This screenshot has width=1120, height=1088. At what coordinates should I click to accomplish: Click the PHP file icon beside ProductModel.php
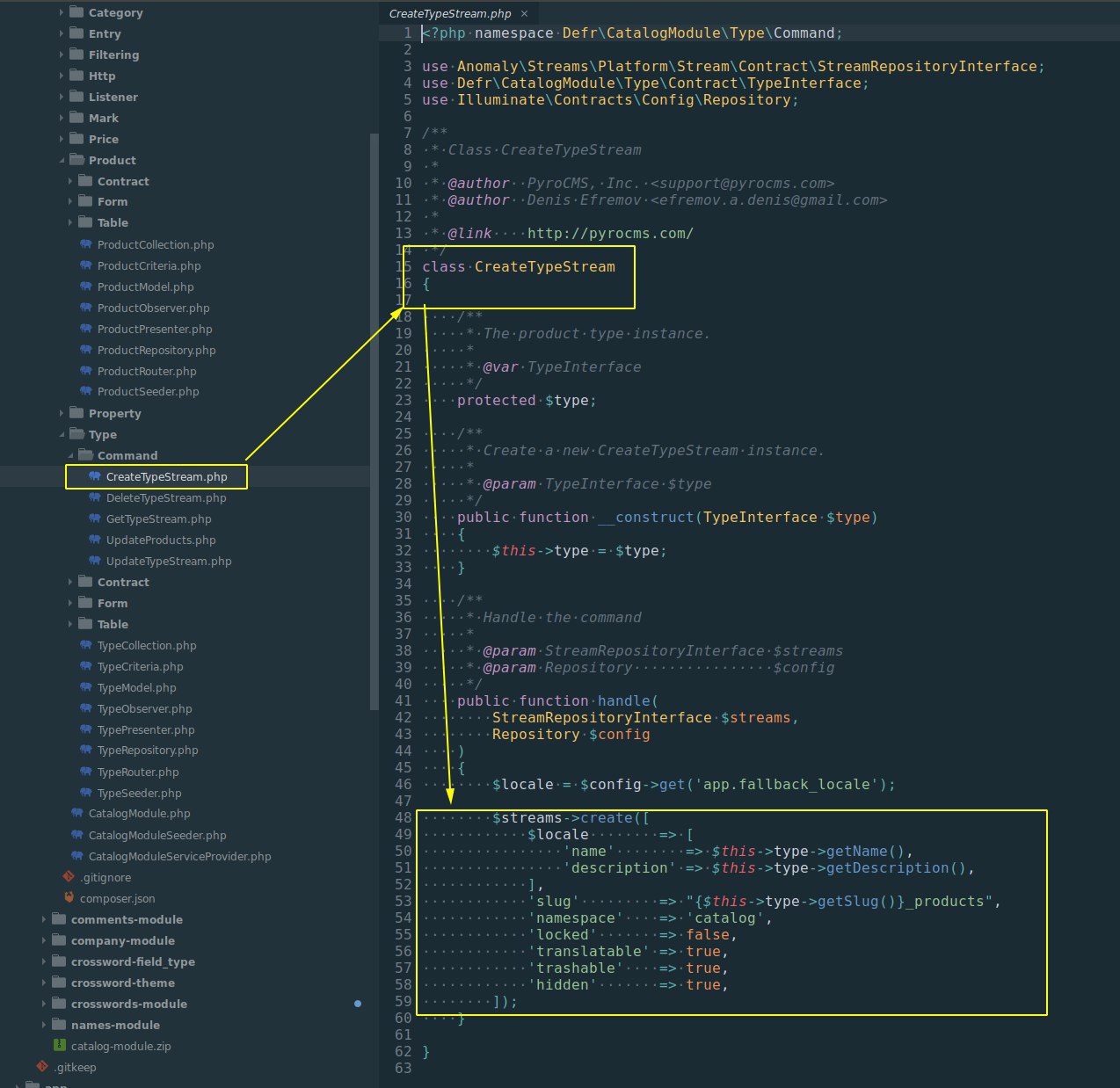[86, 287]
